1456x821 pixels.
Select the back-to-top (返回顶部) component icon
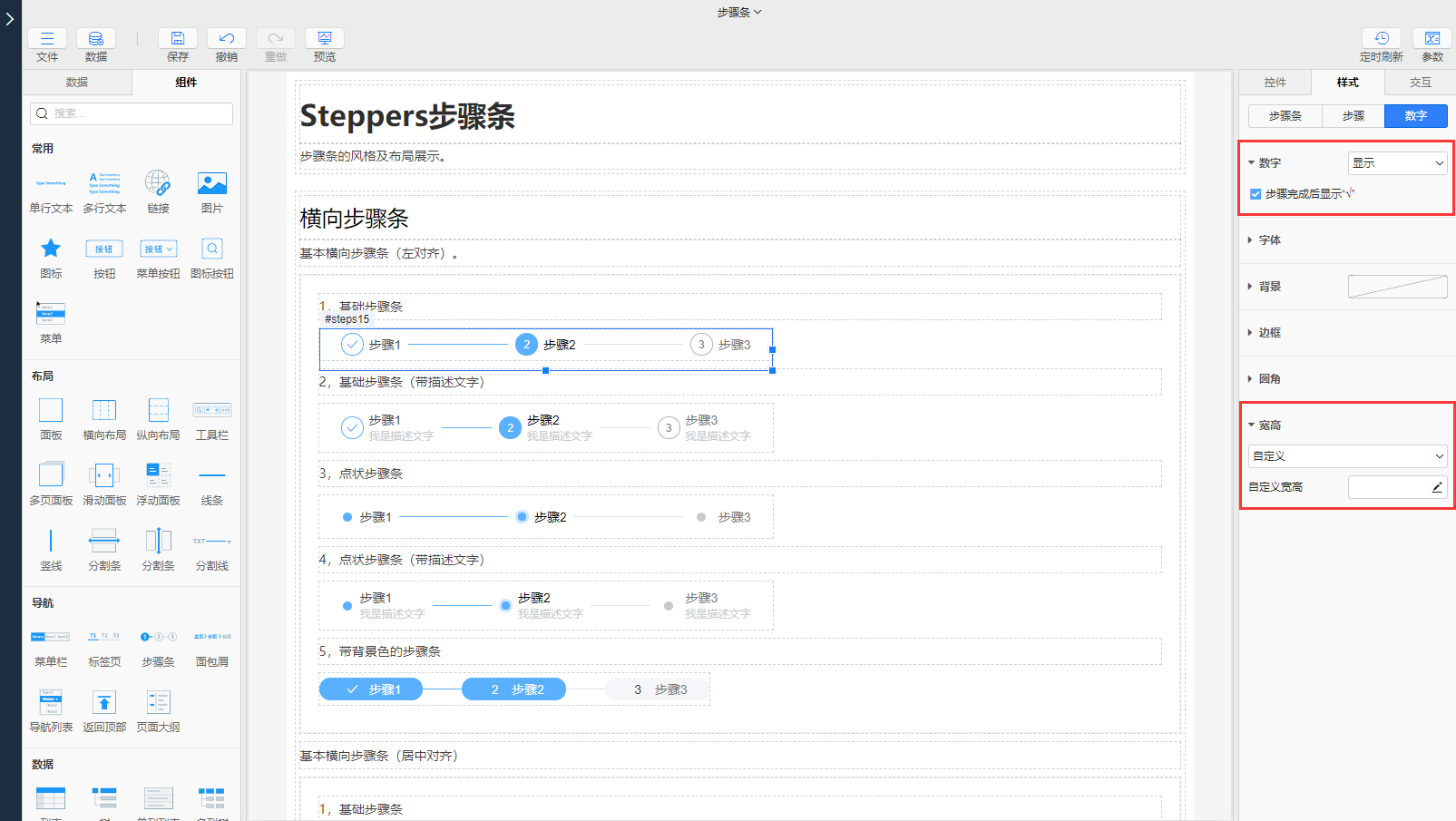pos(104,702)
